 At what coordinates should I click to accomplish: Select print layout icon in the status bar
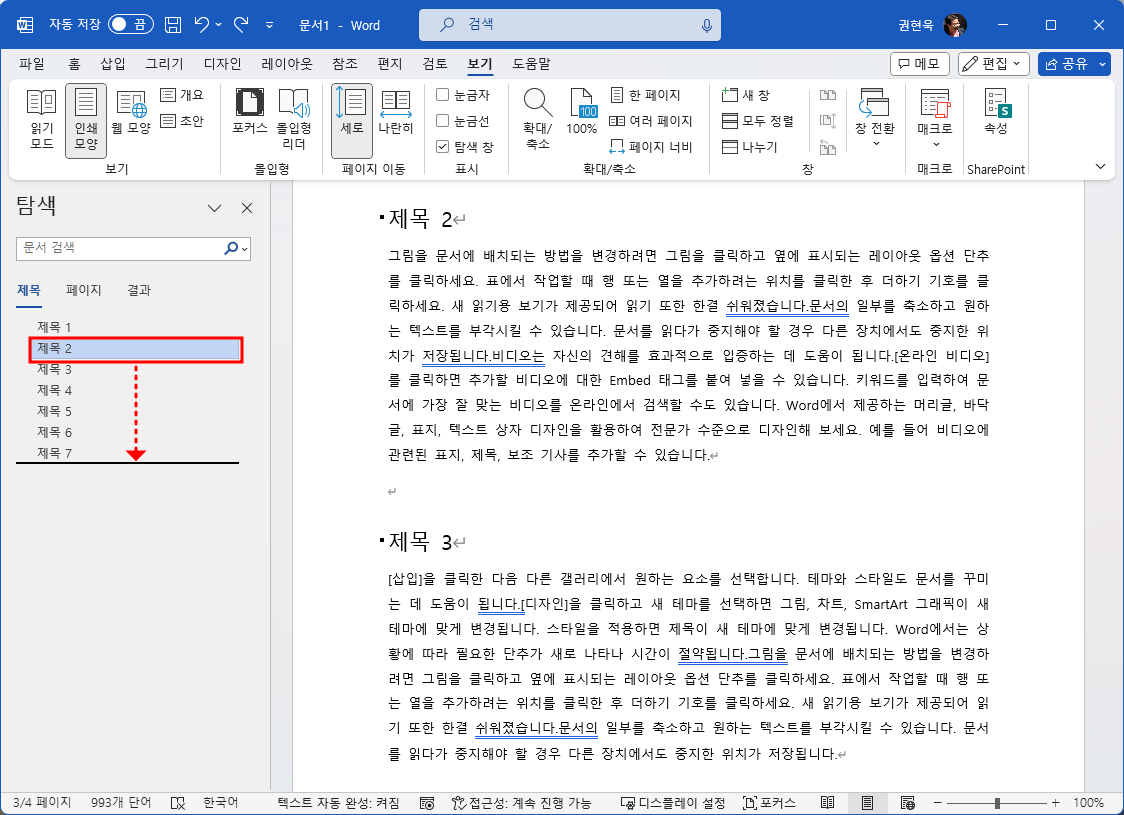click(x=867, y=804)
